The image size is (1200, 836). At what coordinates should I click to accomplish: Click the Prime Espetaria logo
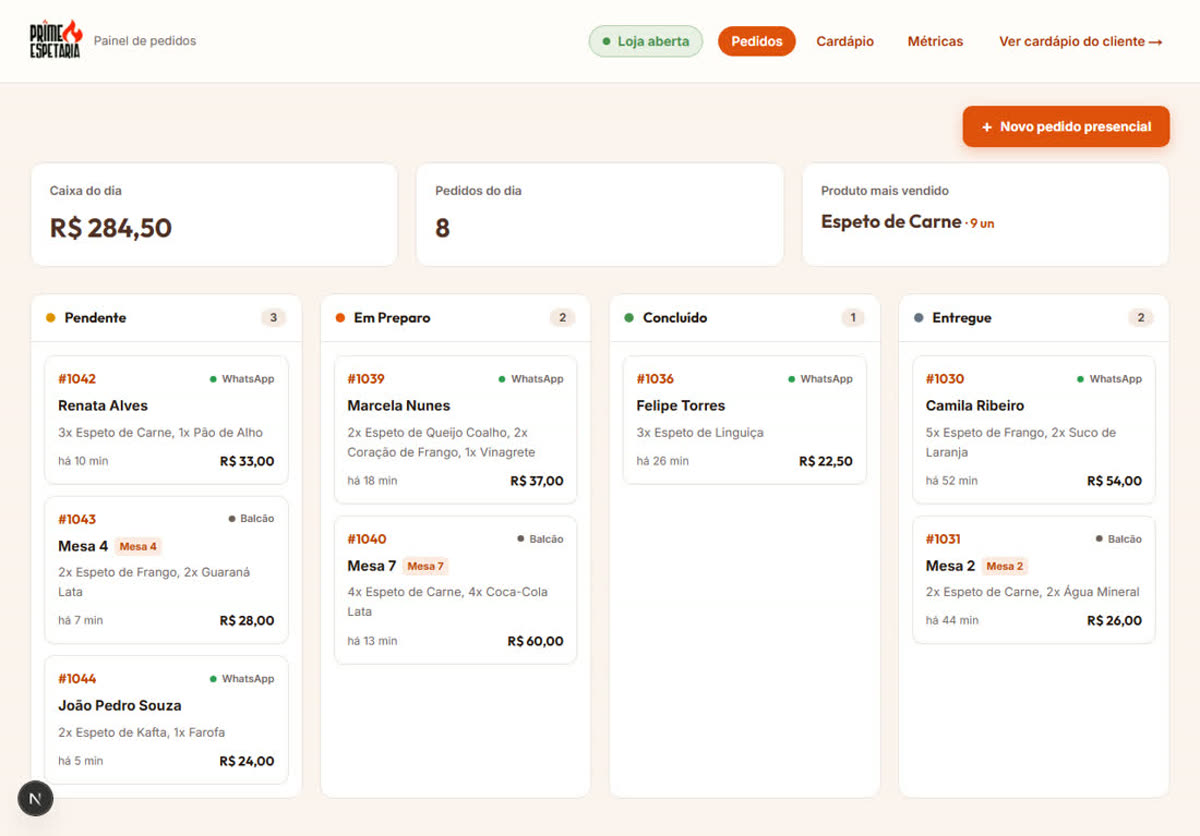pos(56,40)
